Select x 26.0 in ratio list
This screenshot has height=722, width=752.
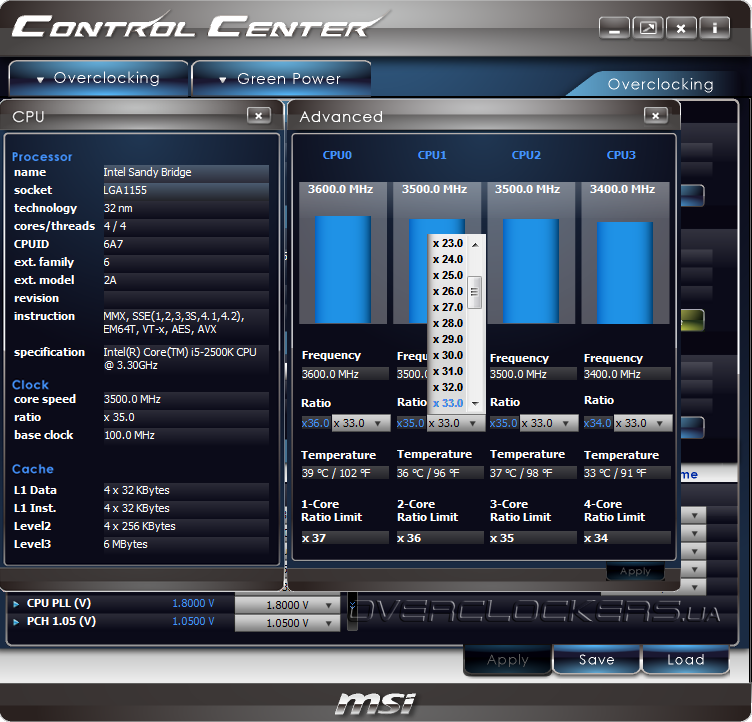click(448, 291)
